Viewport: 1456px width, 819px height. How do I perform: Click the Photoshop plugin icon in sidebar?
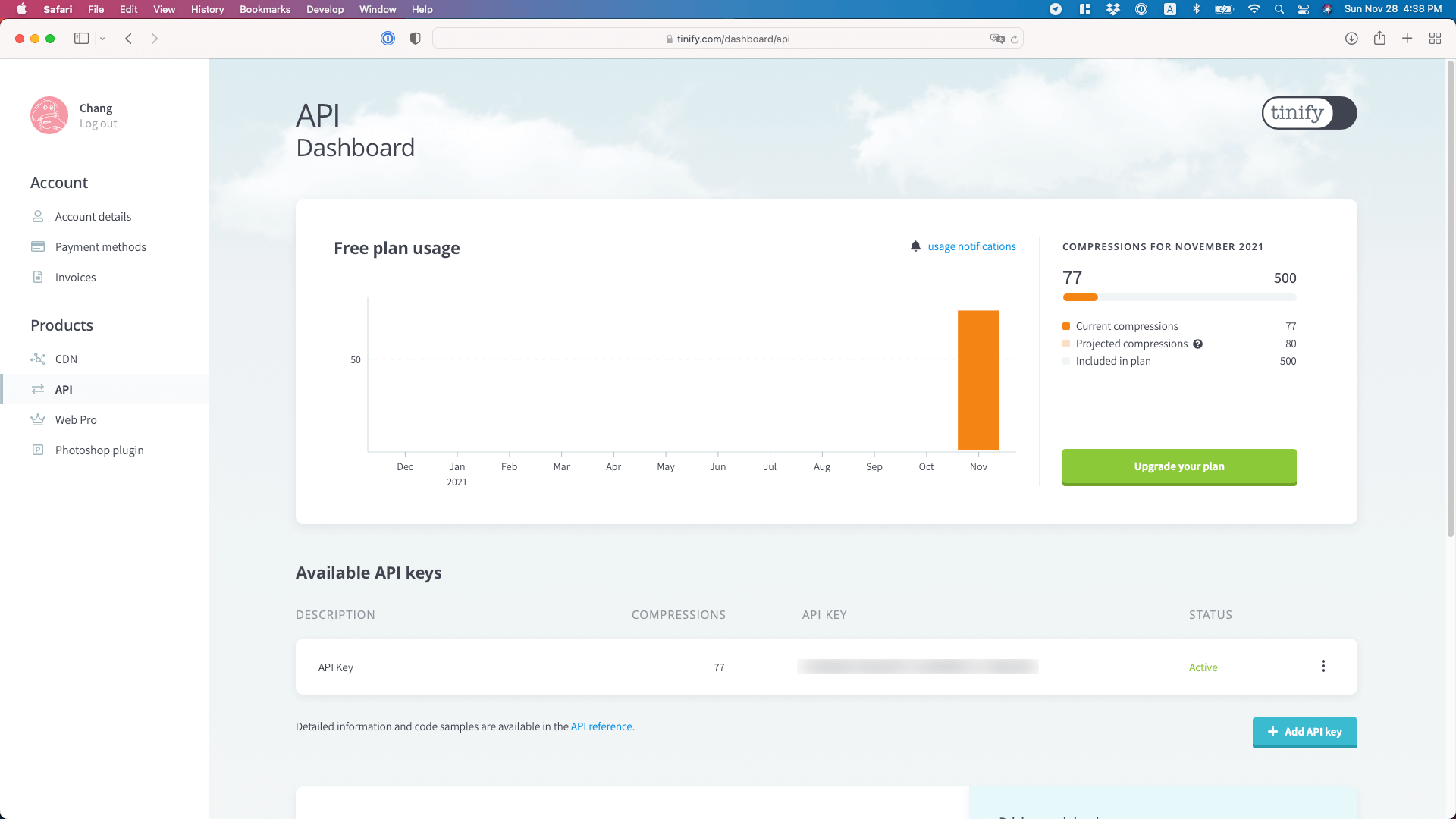(37, 450)
